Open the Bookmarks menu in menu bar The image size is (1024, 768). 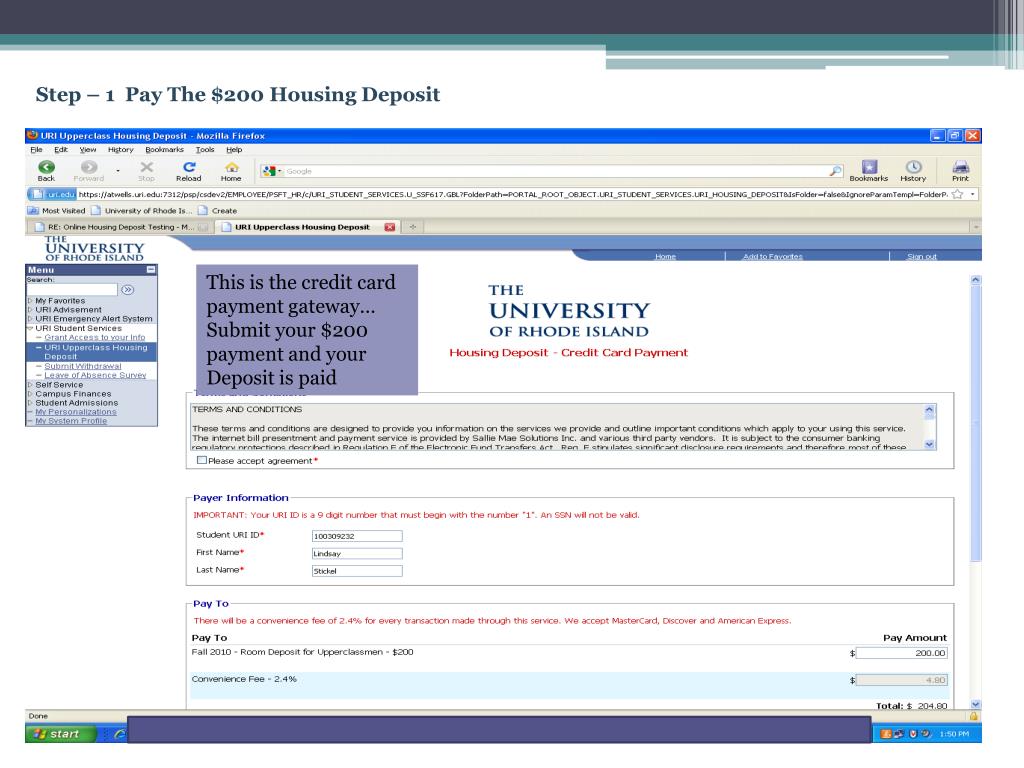[x=165, y=150]
